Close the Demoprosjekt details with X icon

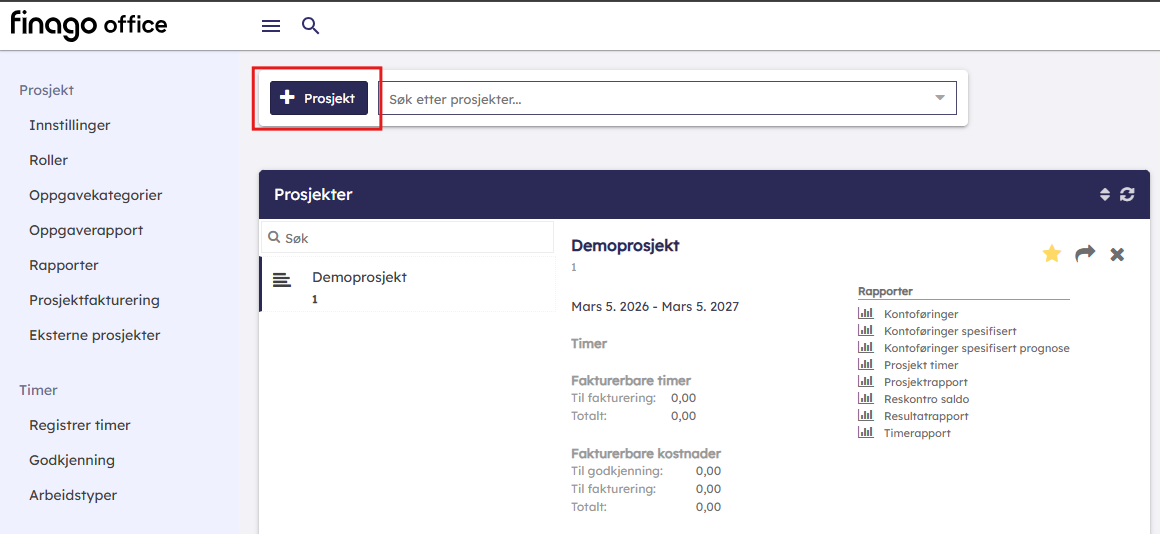(1117, 254)
